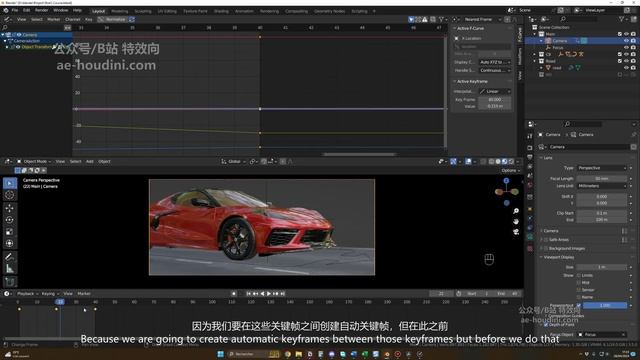The image size is (640, 360).
Task: Select the Annotate tool
Action: click(10, 257)
